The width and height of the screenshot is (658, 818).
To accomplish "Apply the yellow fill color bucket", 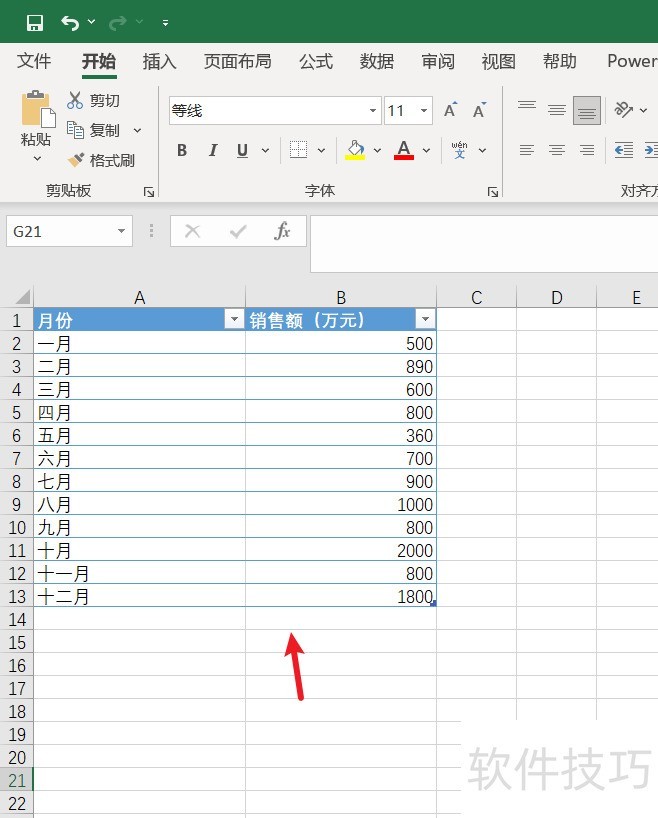I will (355, 150).
